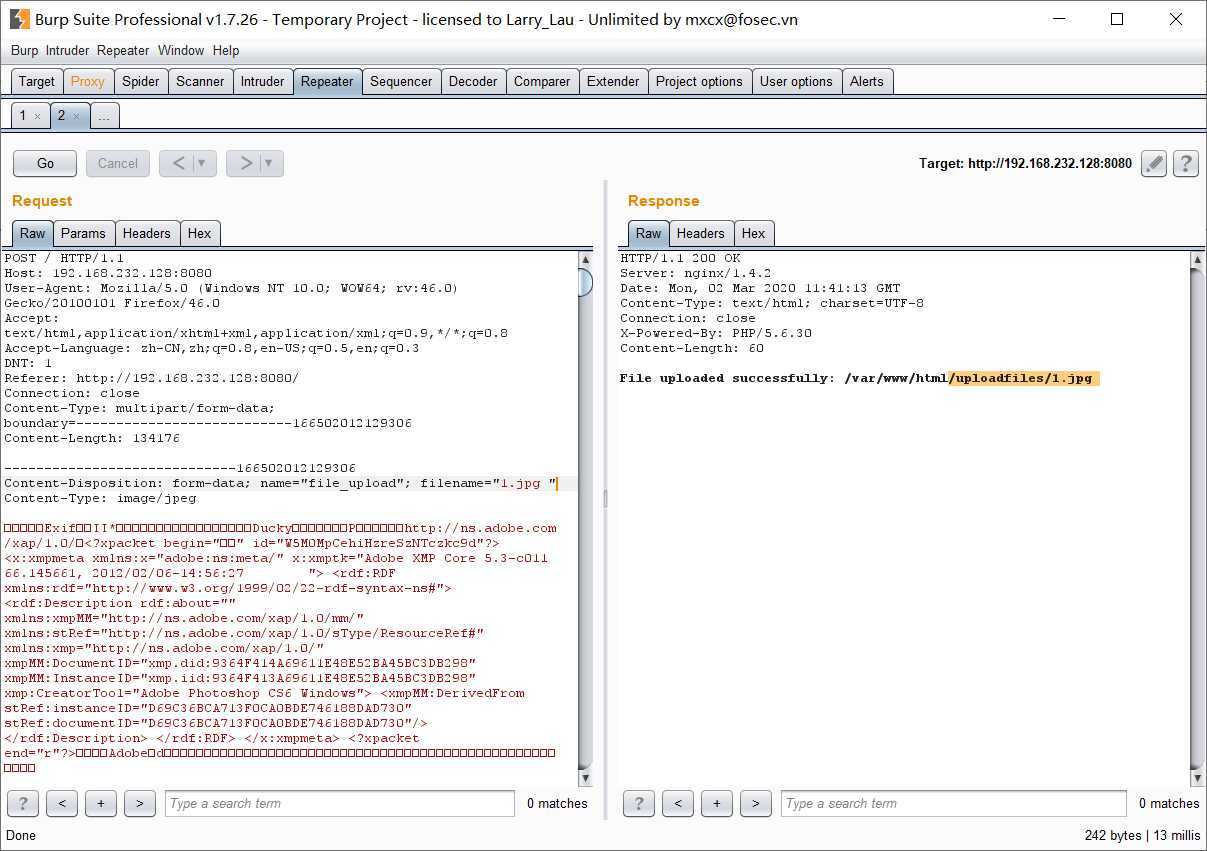Switch to the Target tab
The height and width of the screenshot is (851, 1207).
[x=37, y=82]
